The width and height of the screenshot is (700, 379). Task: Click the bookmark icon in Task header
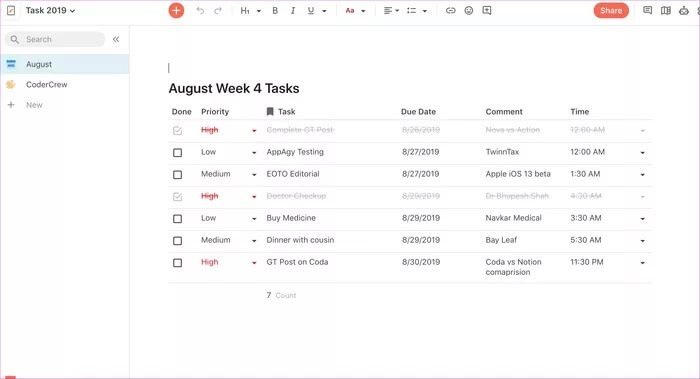(x=270, y=112)
